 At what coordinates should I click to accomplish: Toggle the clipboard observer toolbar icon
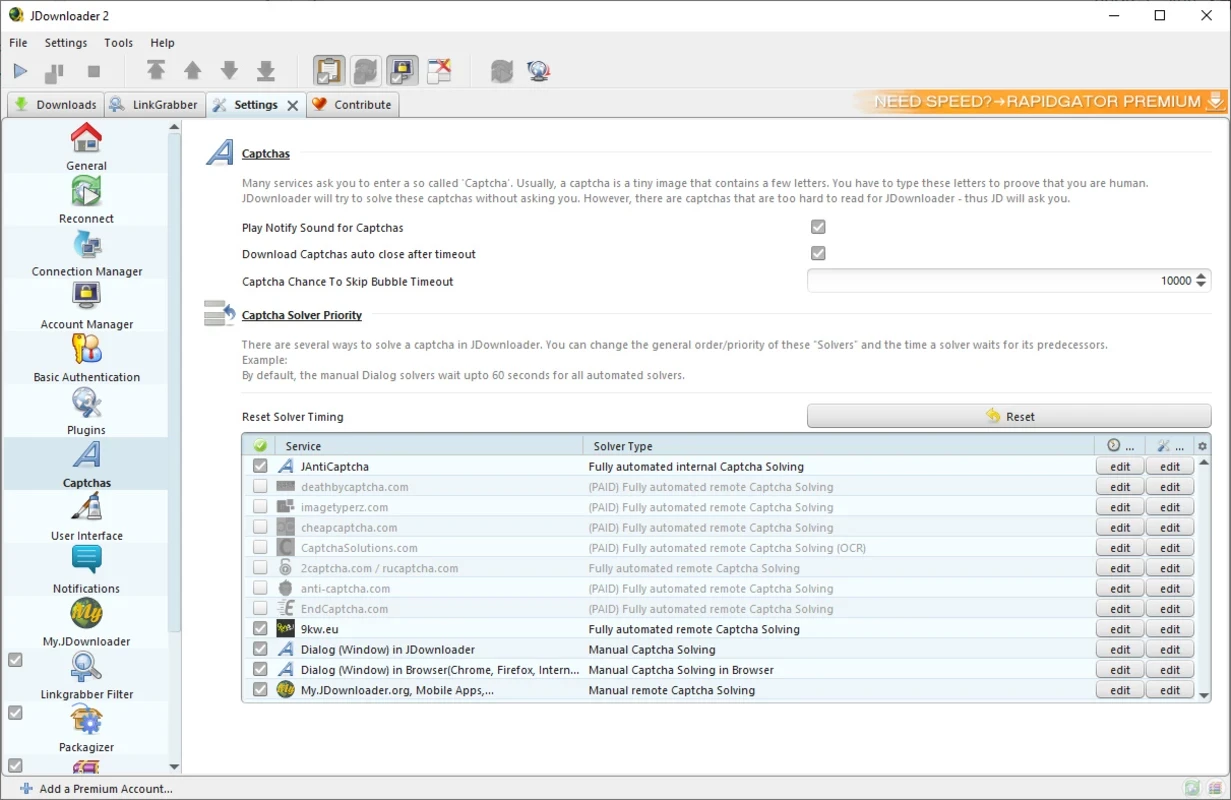click(329, 71)
